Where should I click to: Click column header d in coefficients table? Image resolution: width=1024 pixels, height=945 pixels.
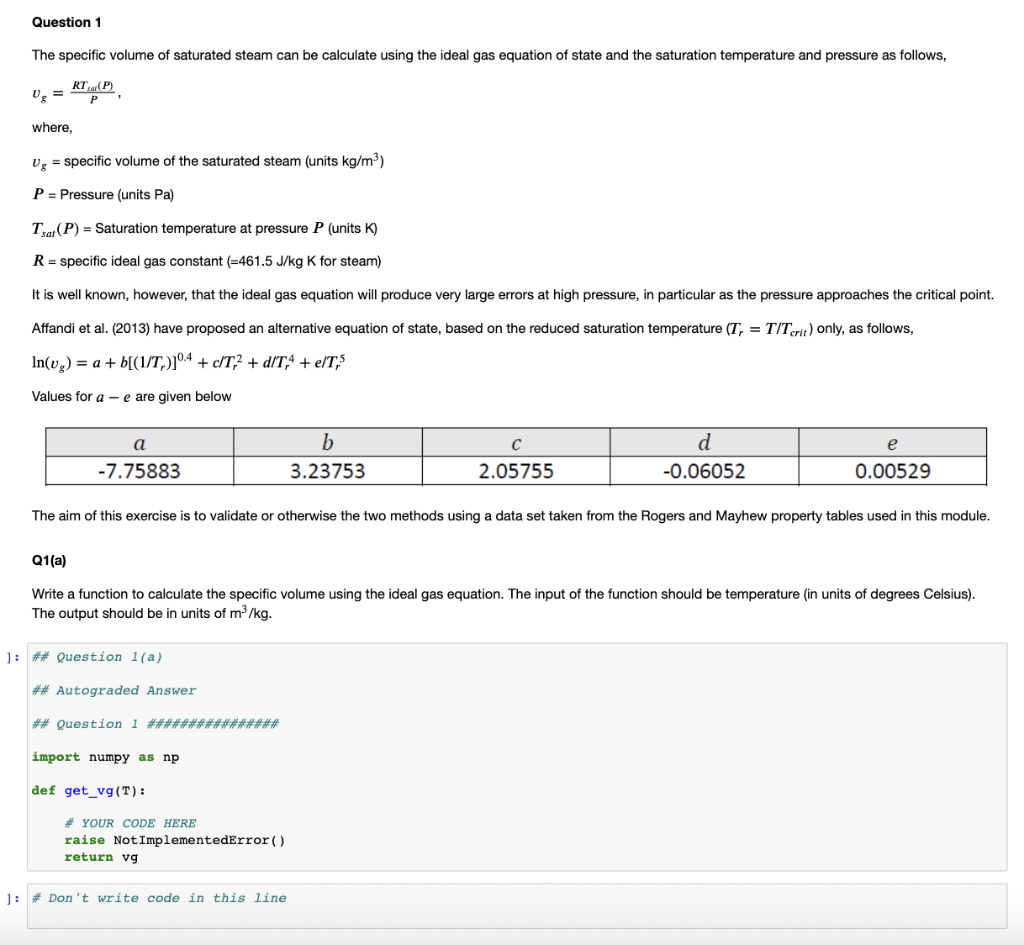[704, 443]
